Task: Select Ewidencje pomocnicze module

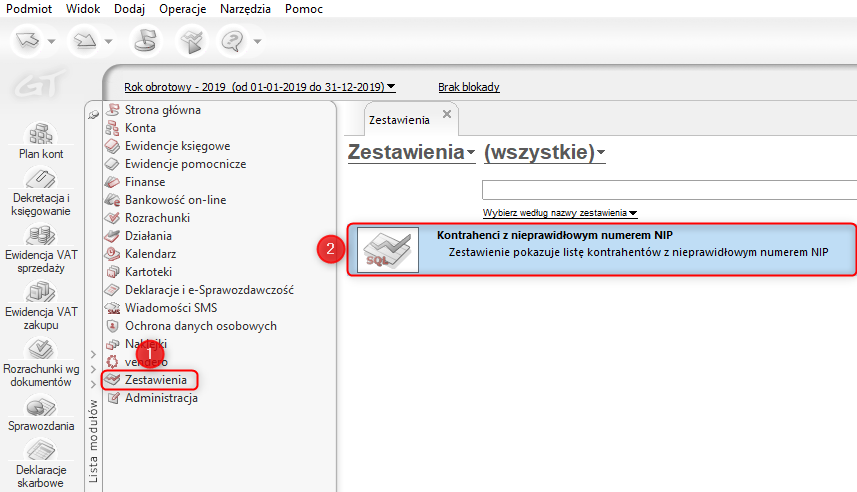Action: point(185,164)
